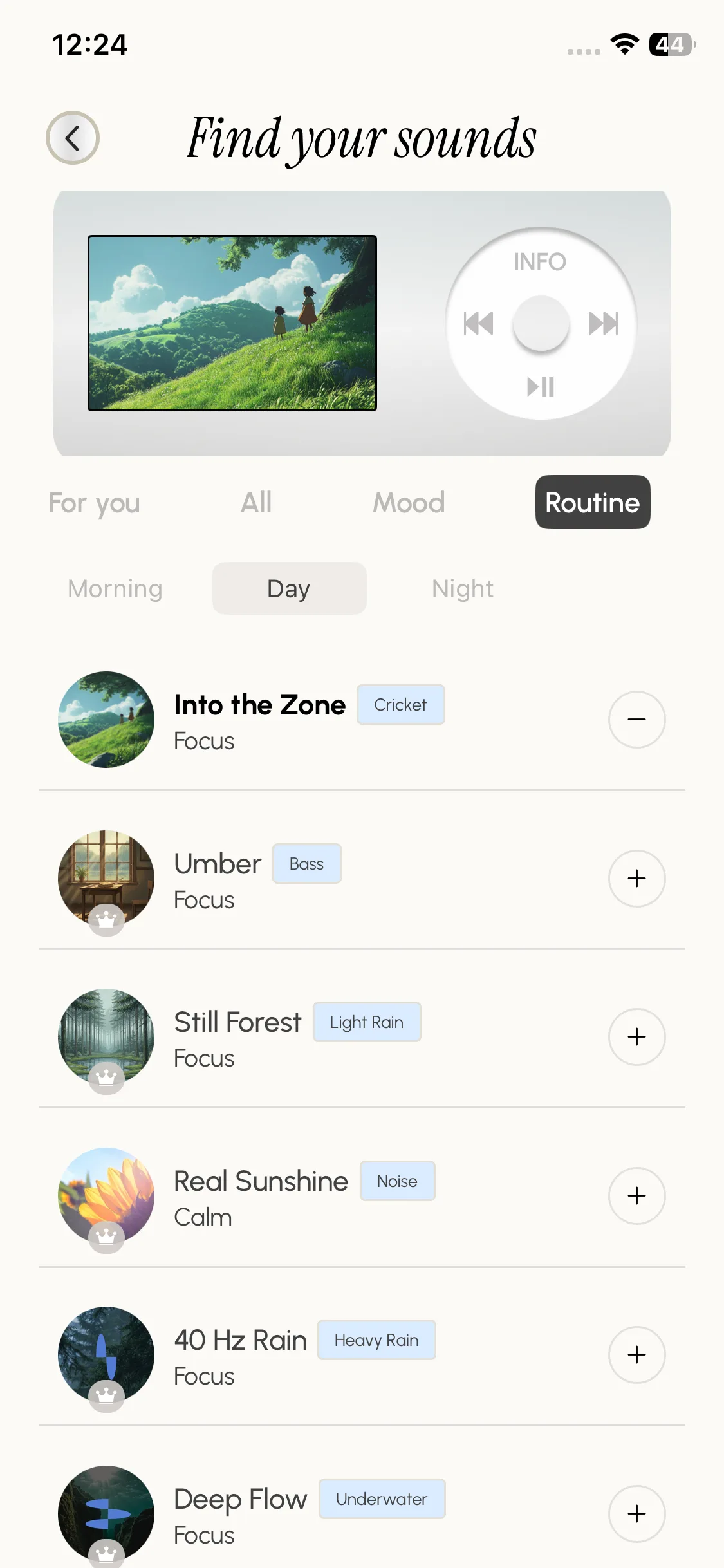Switch to the For you tab
This screenshot has height=1568, width=724.
point(94,503)
